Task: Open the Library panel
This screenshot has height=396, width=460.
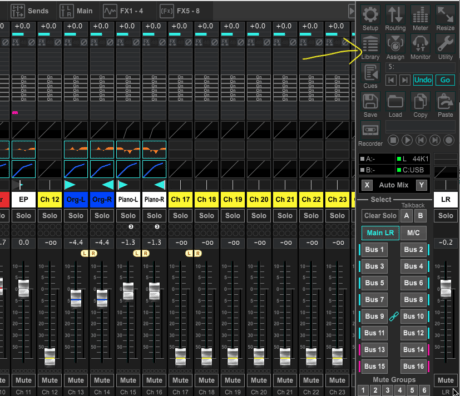Action: pos(370,47)
